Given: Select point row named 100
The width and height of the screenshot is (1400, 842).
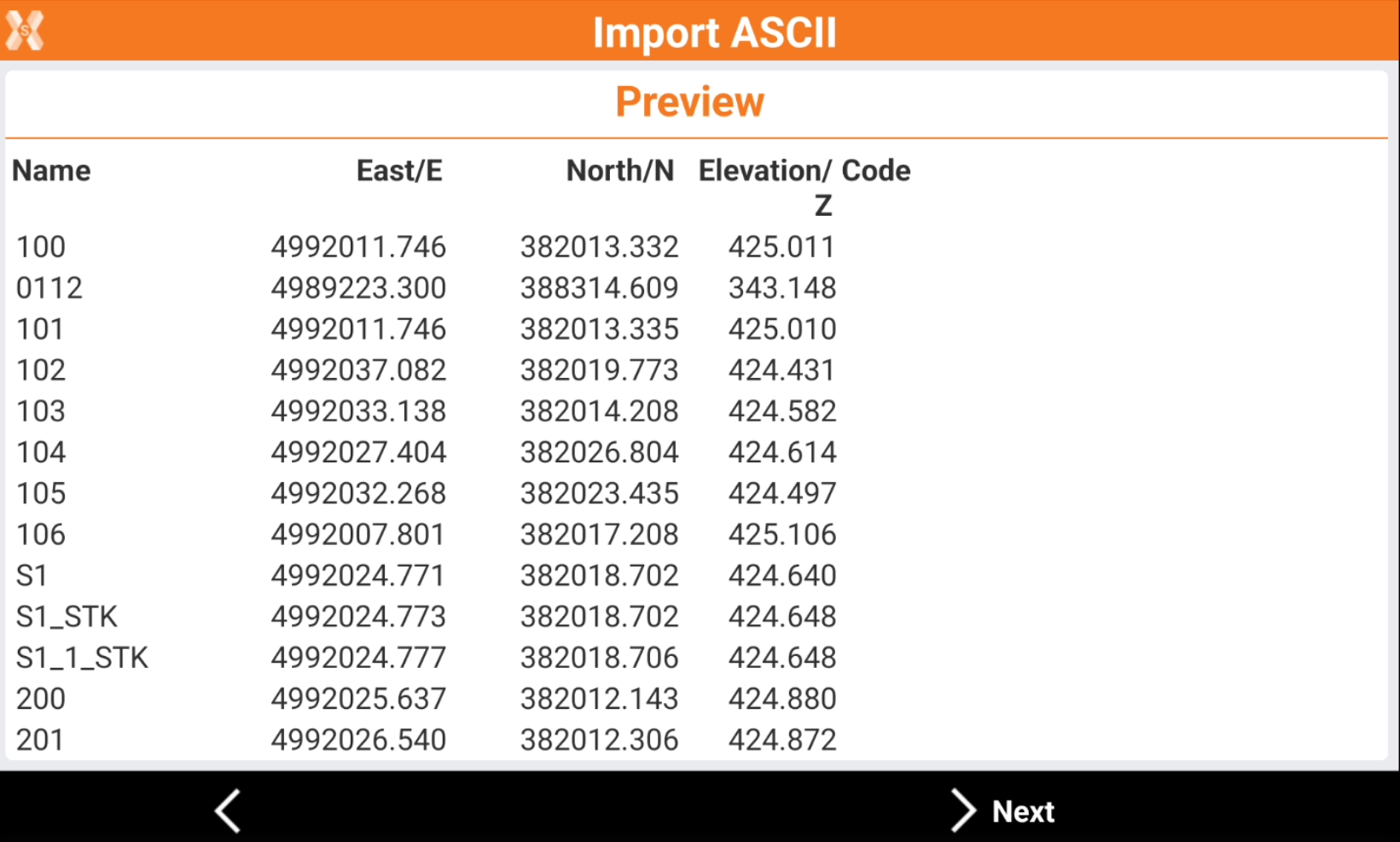Looking at the screenshot, I should click(41, 247).
